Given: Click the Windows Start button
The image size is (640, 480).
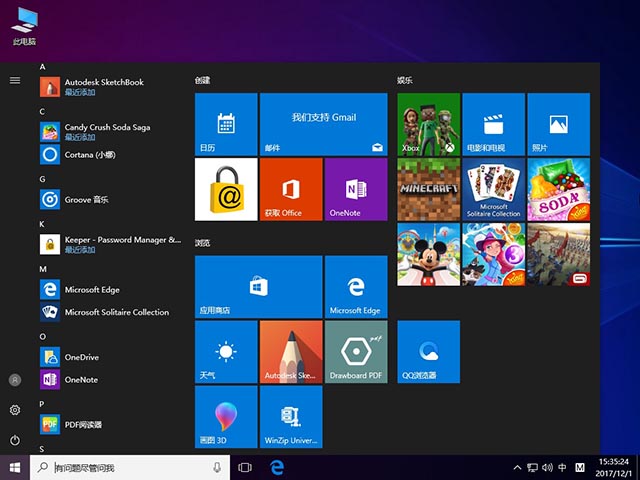Looking at the screenshot, I should point(15,467).
